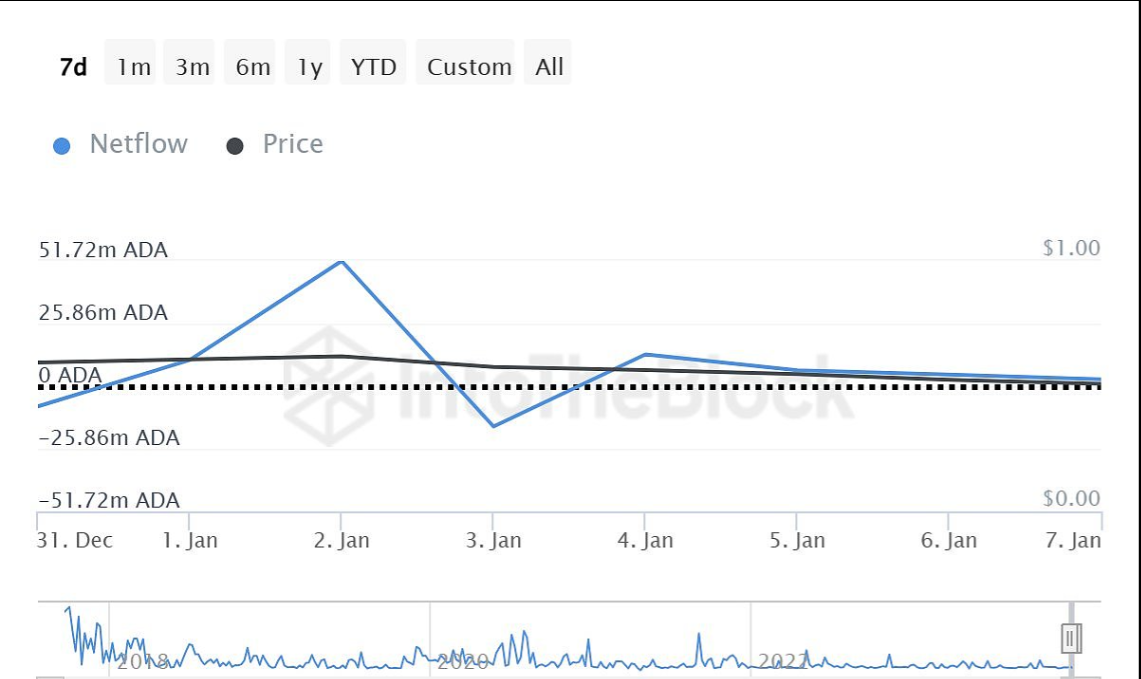Toggle the Netflow series label
The height and width of the screenshot is (679, 1141).
click(138, 144)
